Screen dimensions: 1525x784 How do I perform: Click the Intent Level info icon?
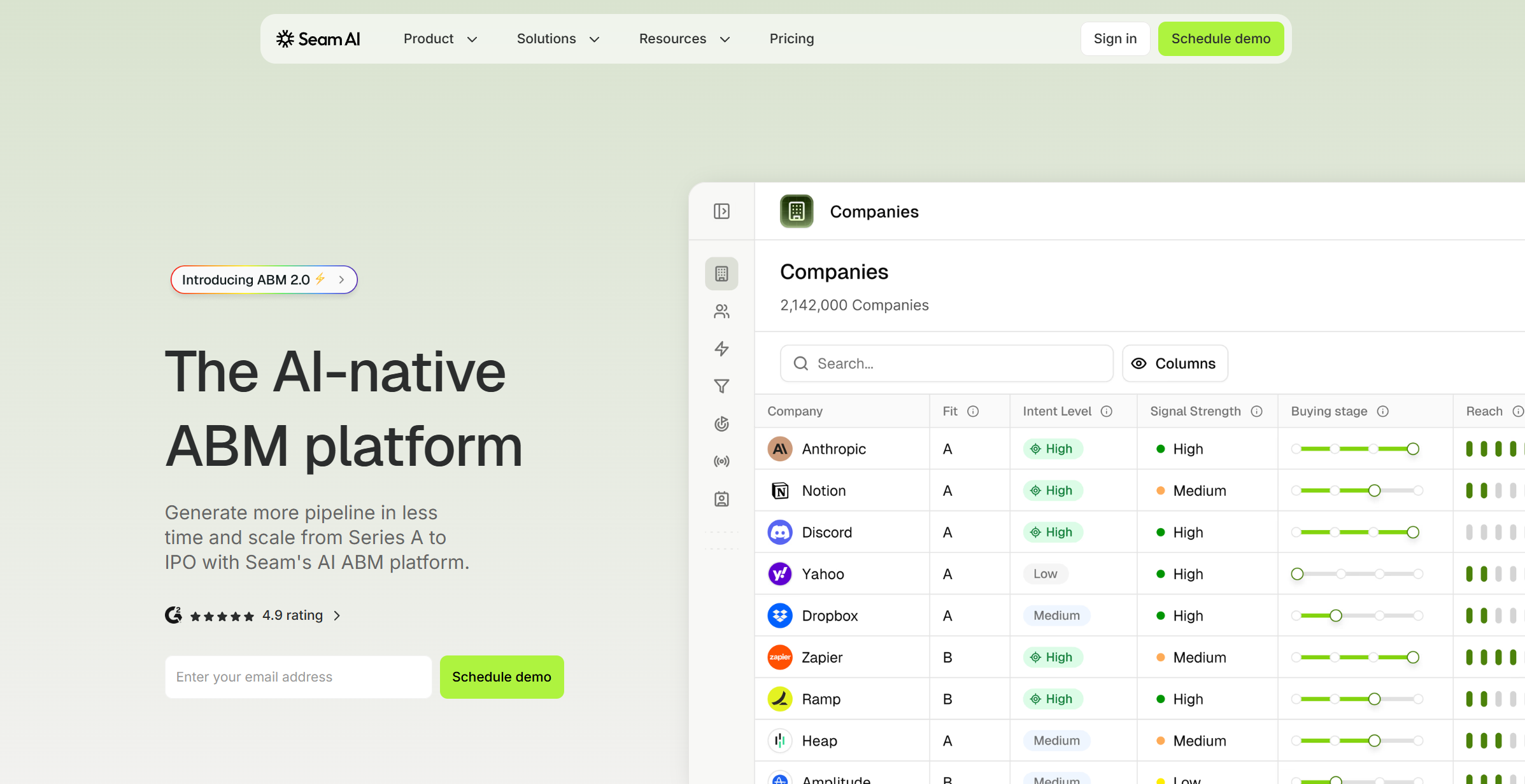click(1107, 411)
